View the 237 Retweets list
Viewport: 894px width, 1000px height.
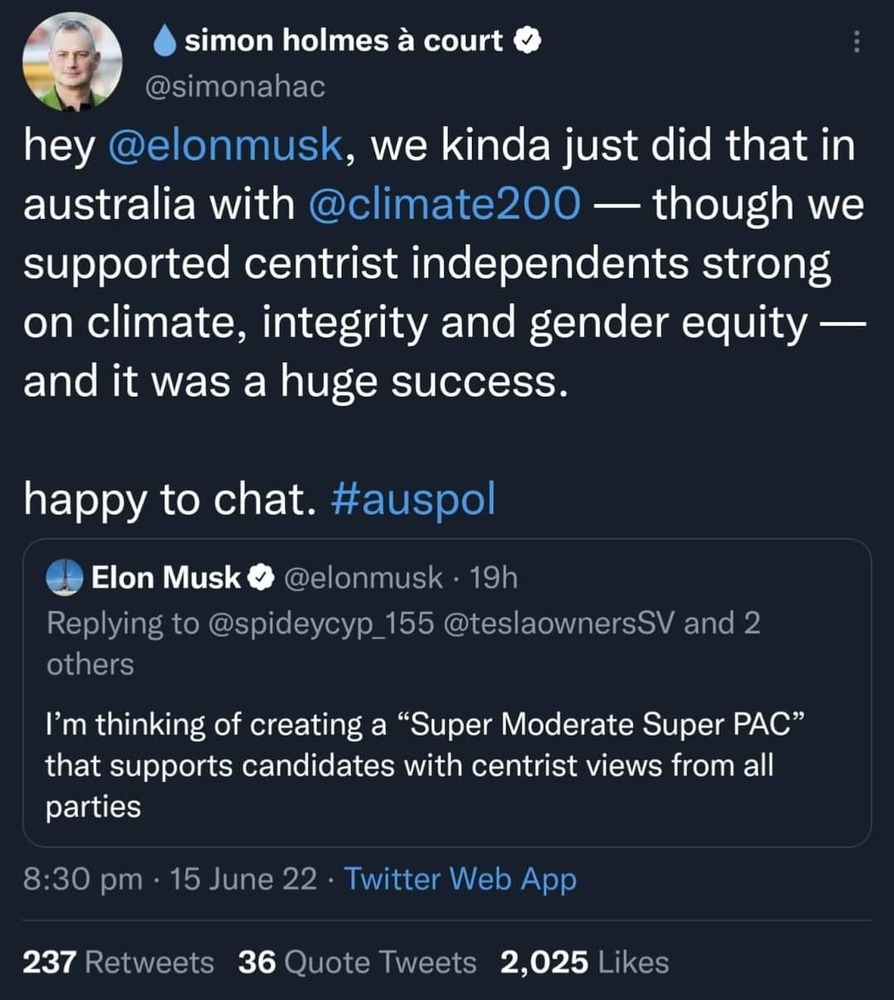(118, 962)
